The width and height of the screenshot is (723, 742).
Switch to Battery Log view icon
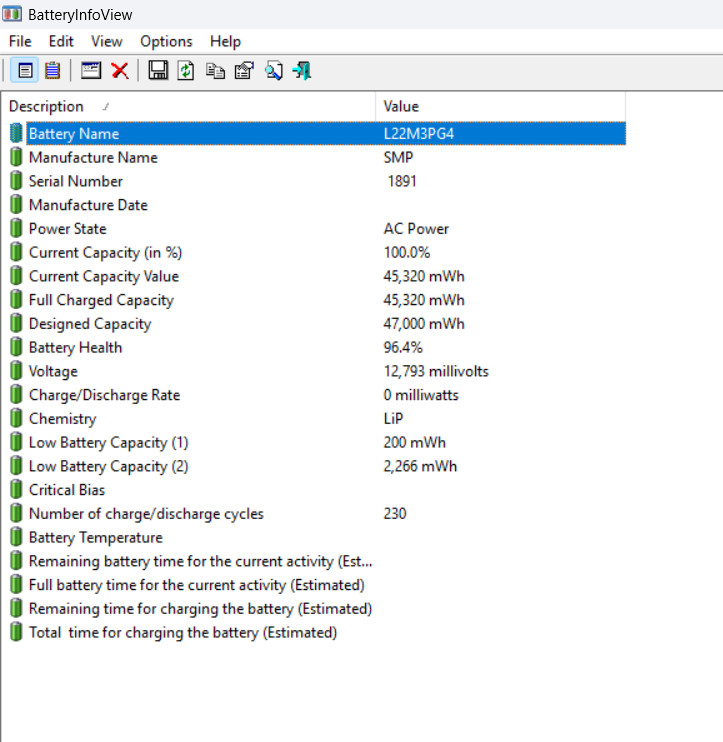(x=53, y=71)
